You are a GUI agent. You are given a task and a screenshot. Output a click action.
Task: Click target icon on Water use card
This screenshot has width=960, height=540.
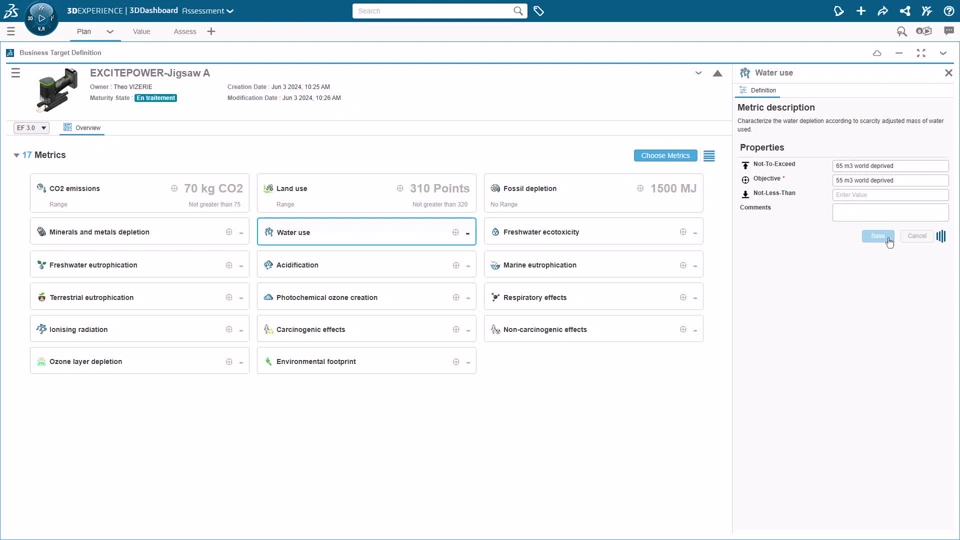(456, 233)
